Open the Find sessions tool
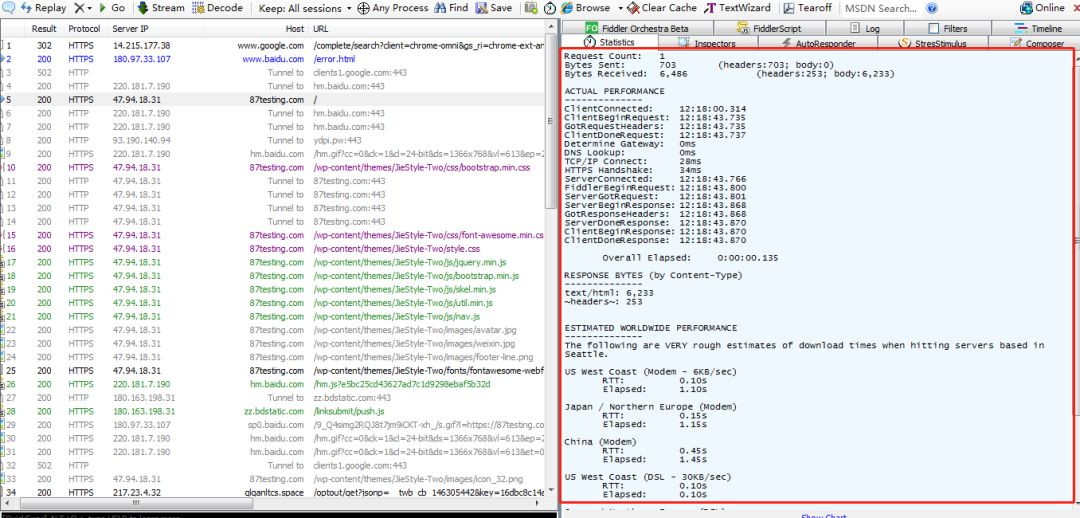This screenshot has height=518, width=1080. coord(452,8)
